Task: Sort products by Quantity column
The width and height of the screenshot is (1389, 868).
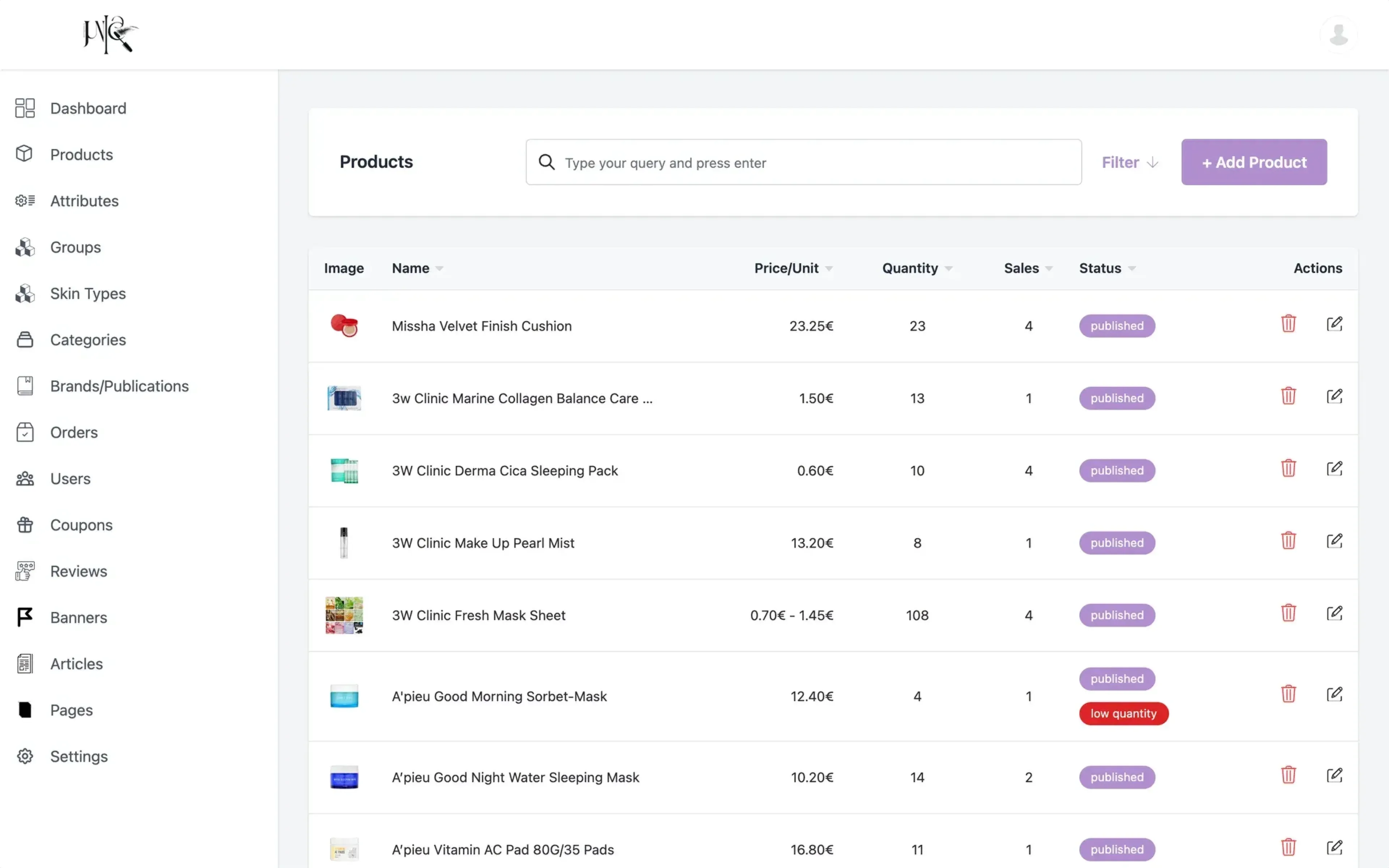Action: [917, 268]
